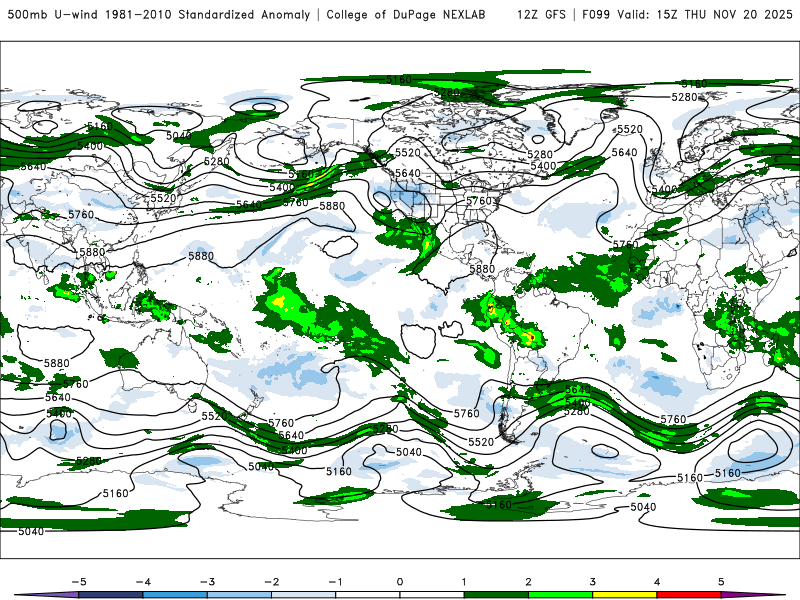Click the '4' color bar label
Image resolution: width=800 pixels, height=600 pixels.
coord(657,582)
